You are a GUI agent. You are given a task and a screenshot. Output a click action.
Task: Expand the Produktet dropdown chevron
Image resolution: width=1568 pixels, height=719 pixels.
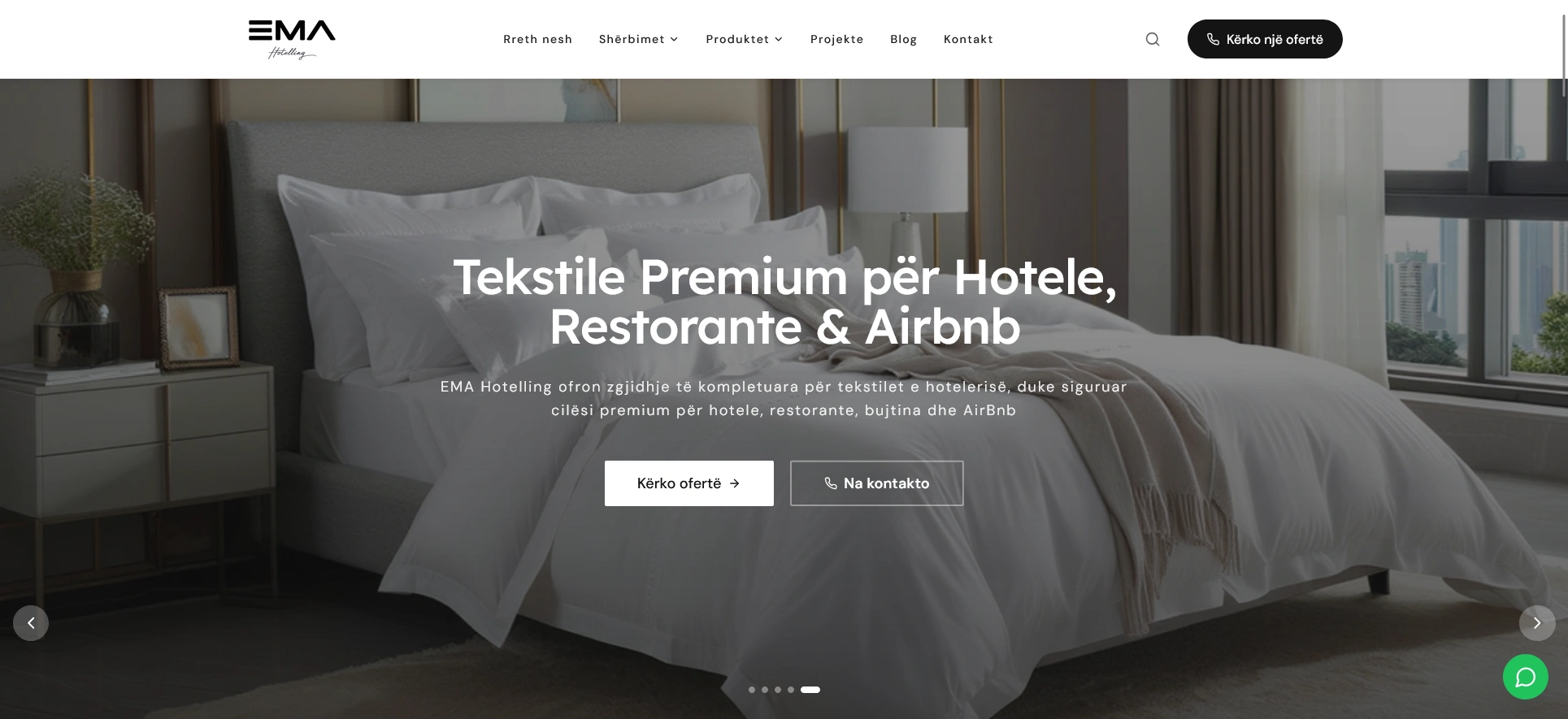click(x=779, y=39)
